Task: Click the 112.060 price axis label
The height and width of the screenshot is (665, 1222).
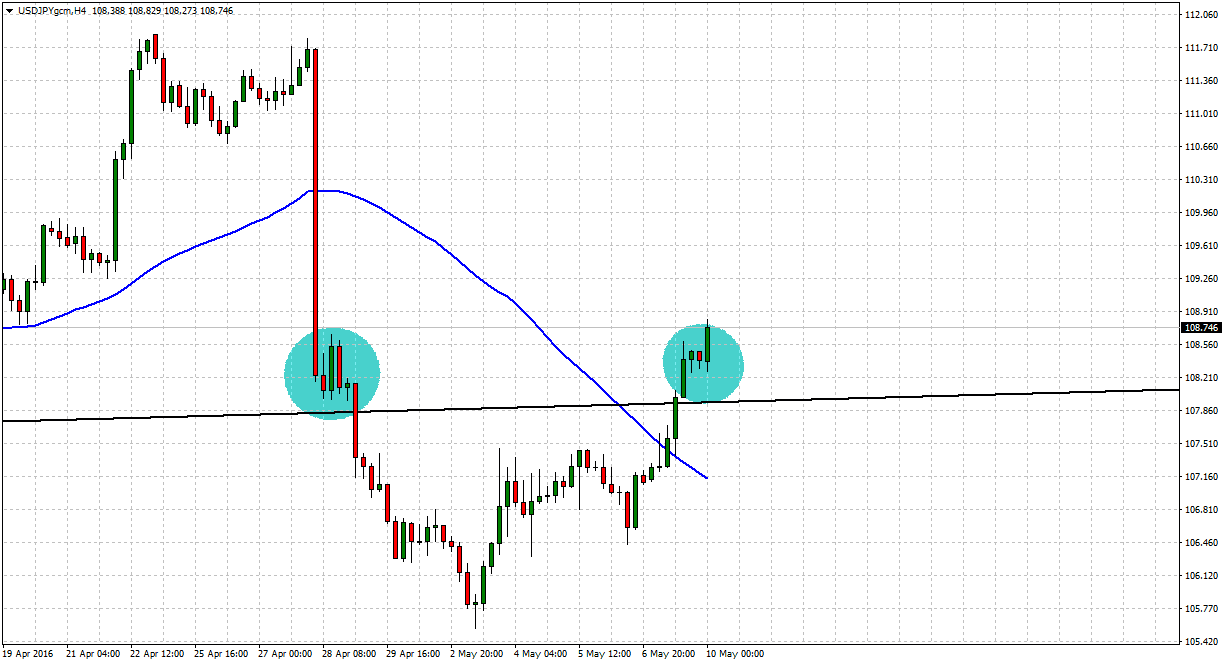Action: (x=1201, y=15)
